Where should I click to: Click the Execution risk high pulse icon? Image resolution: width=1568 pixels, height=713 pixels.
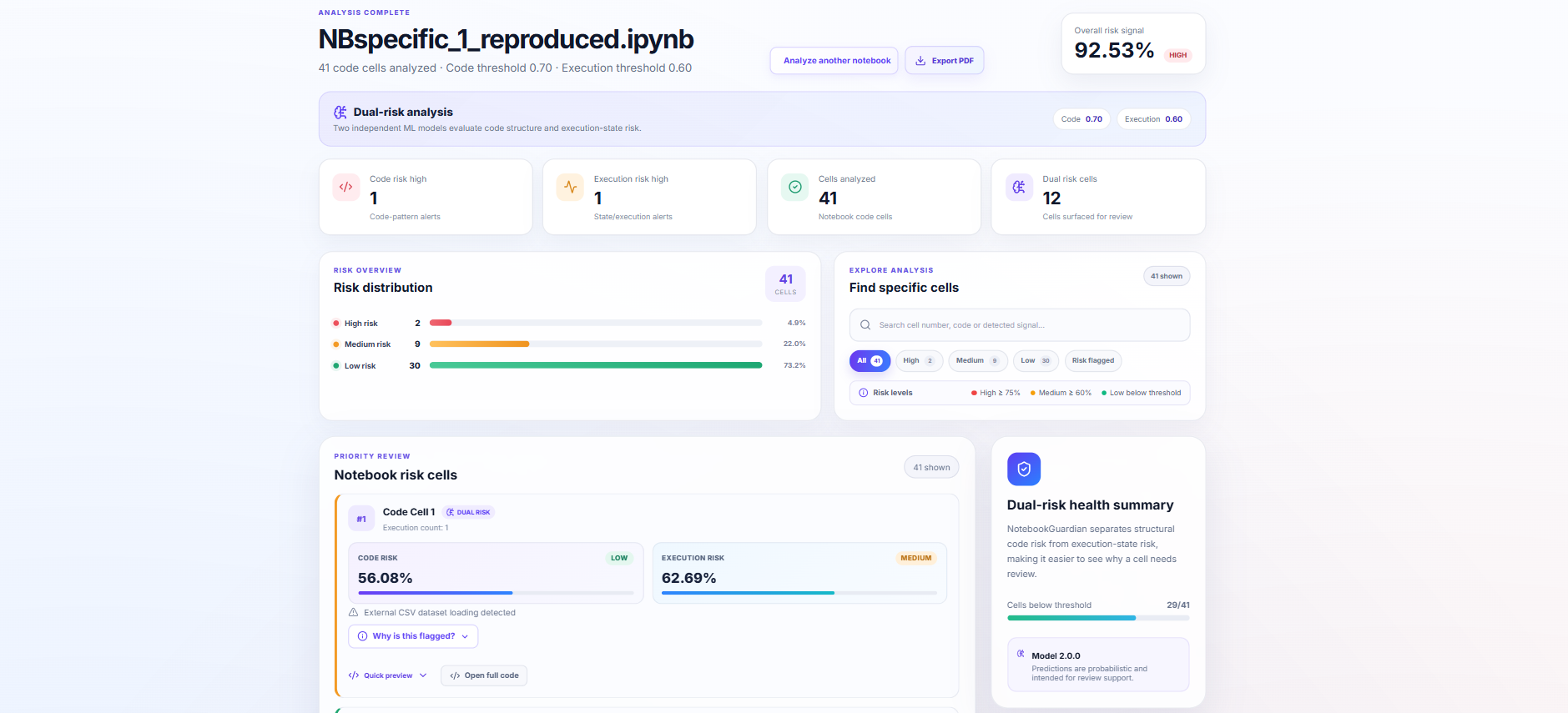(x=570, y=187)
